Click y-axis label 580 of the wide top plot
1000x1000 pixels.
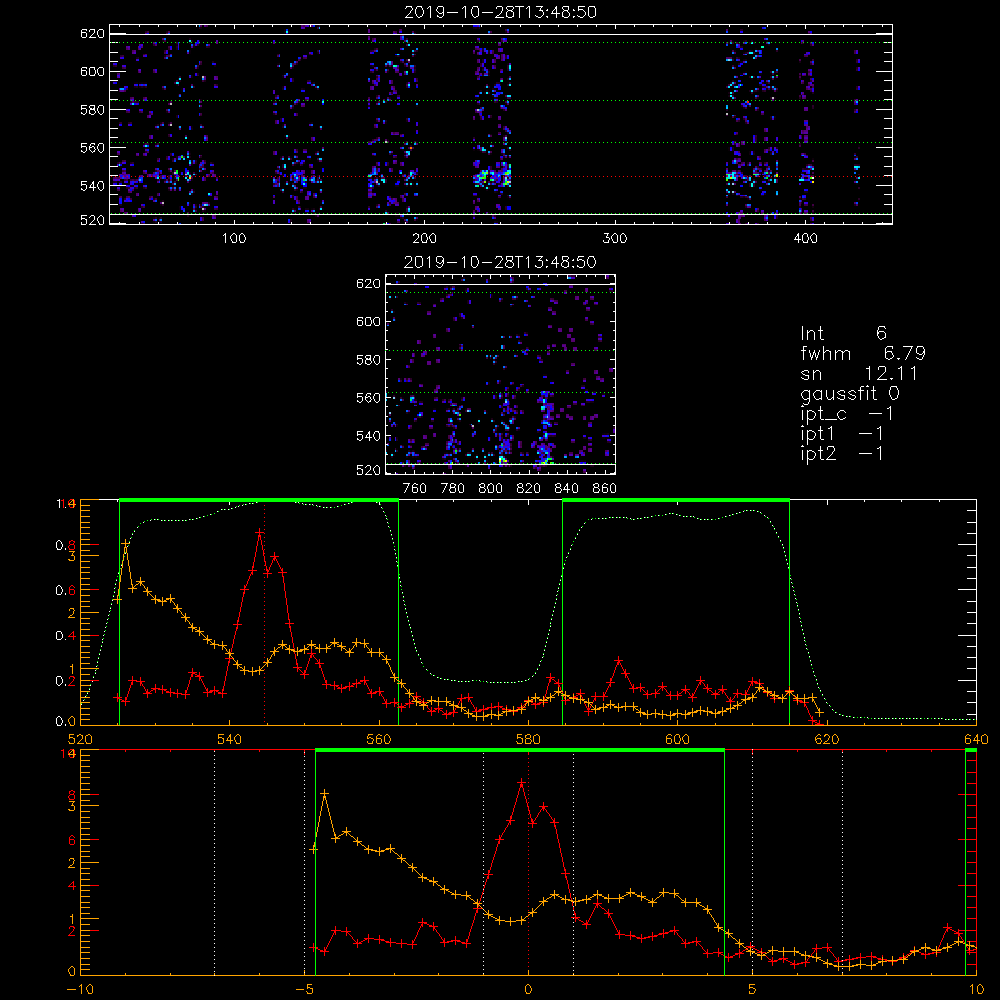(92, 110)
